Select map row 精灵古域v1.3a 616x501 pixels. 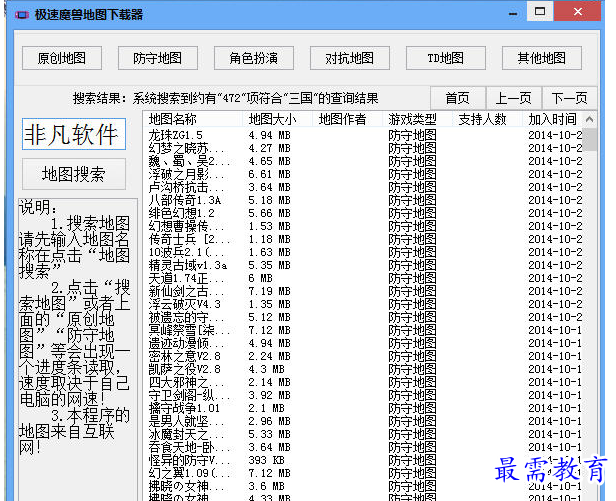[365, 265]
